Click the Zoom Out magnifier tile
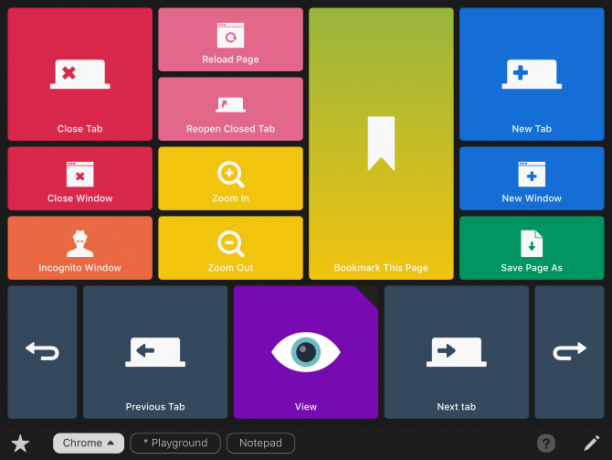 231,248
